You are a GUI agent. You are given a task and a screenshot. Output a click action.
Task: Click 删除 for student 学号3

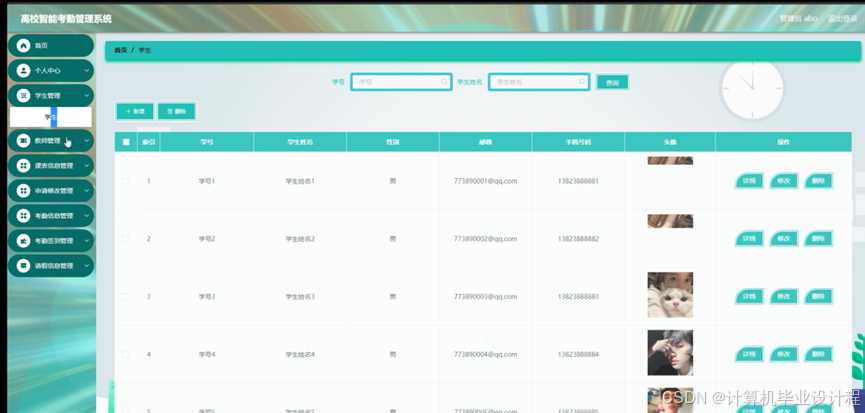click(x=819, y=297)
